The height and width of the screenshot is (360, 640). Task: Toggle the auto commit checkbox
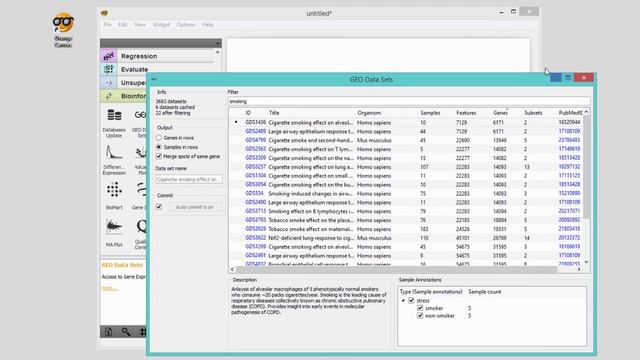coord(159,207)
